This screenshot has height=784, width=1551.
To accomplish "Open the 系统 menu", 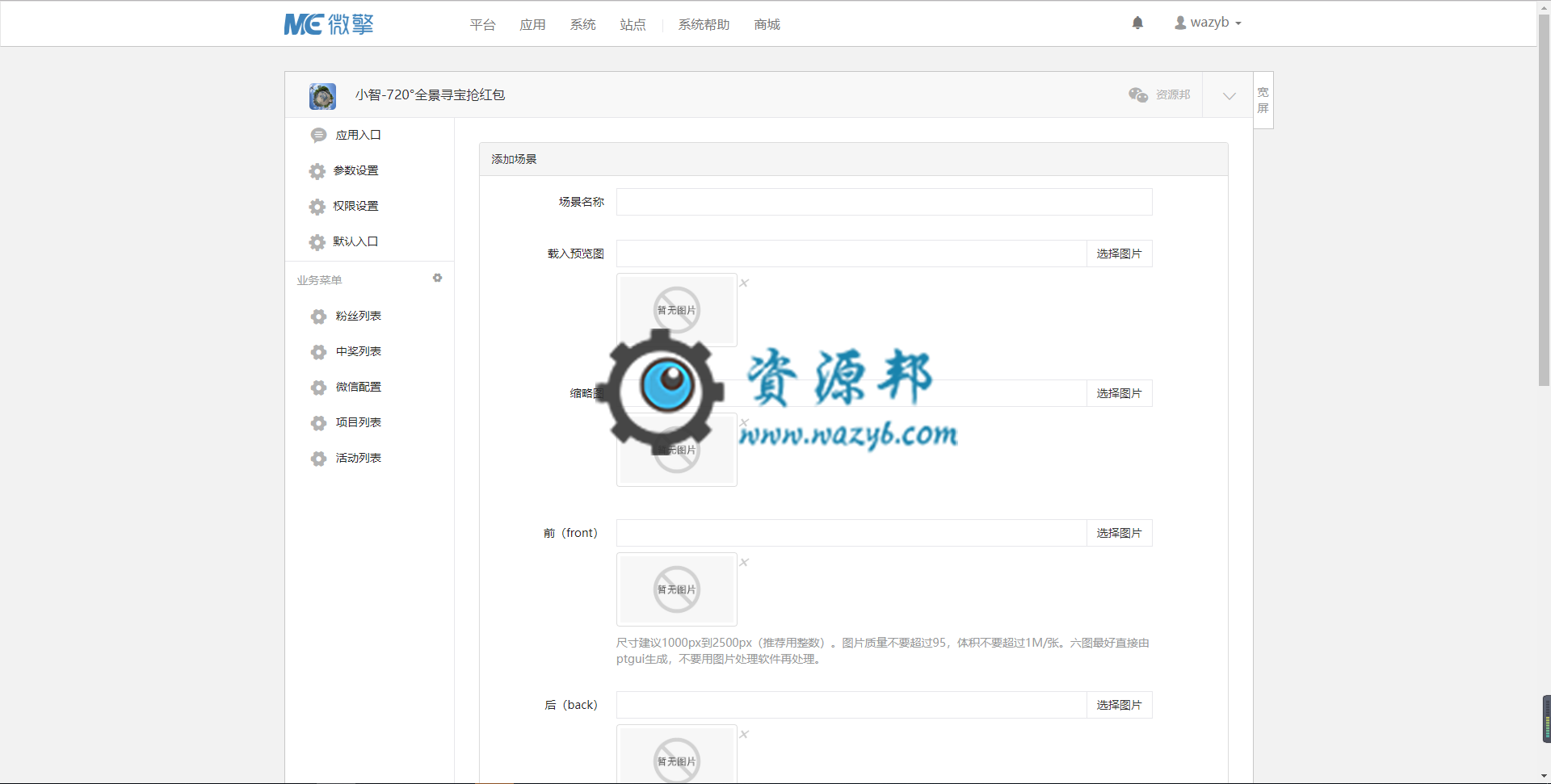I will tap(582, 25).
